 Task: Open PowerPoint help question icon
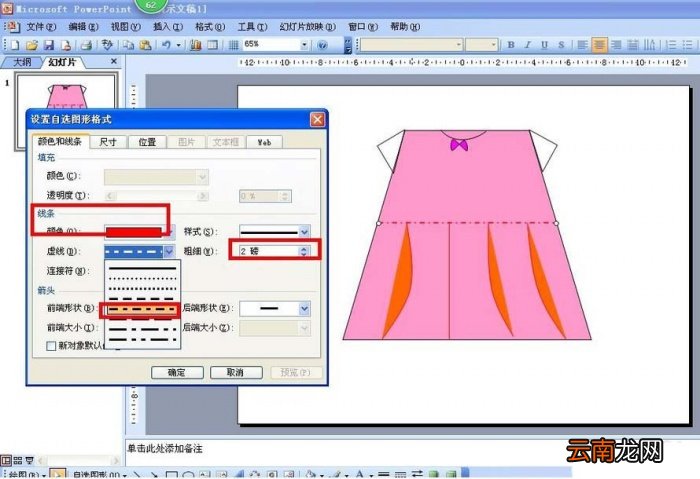322,45
